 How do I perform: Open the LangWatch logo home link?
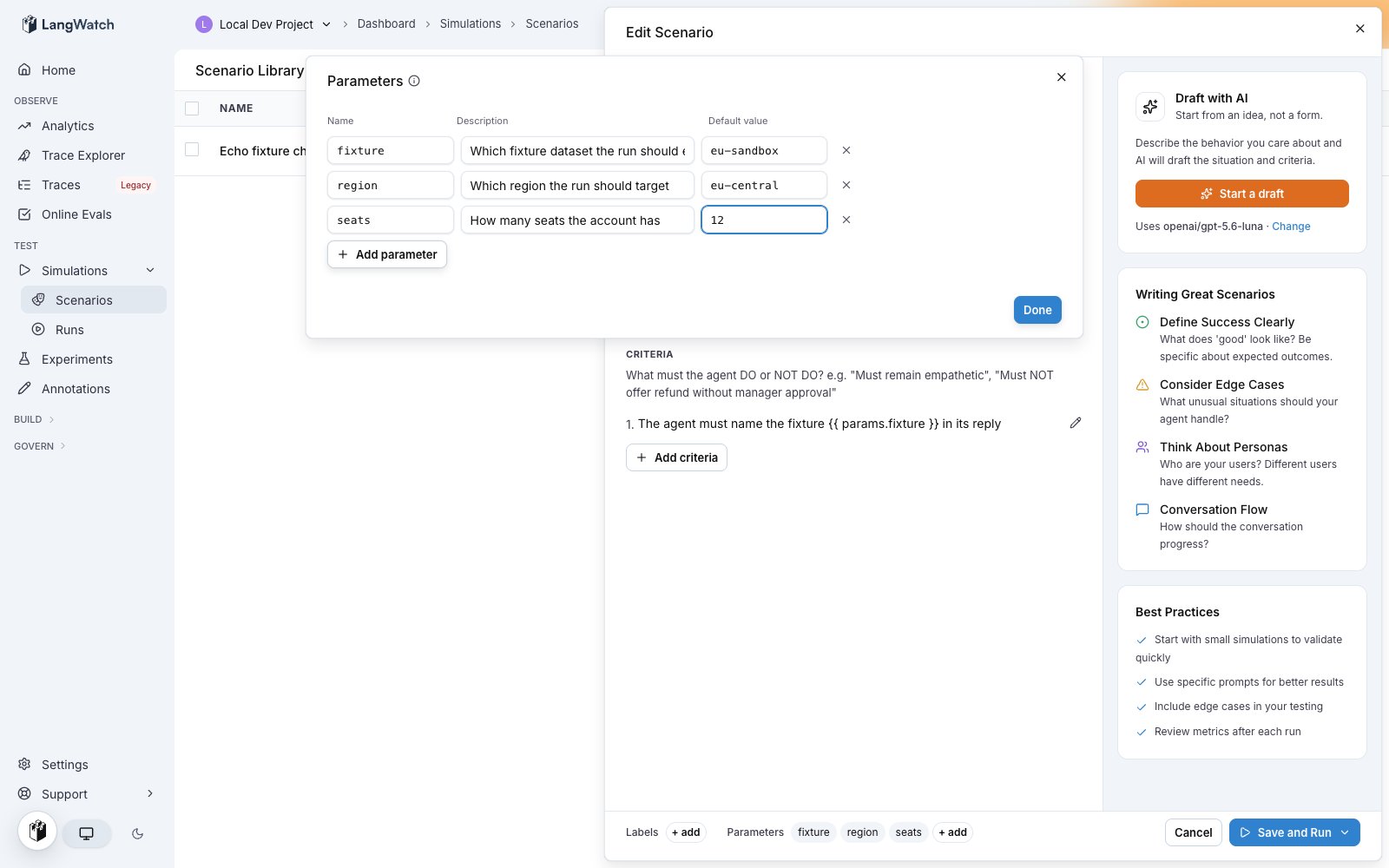[68, 24]
